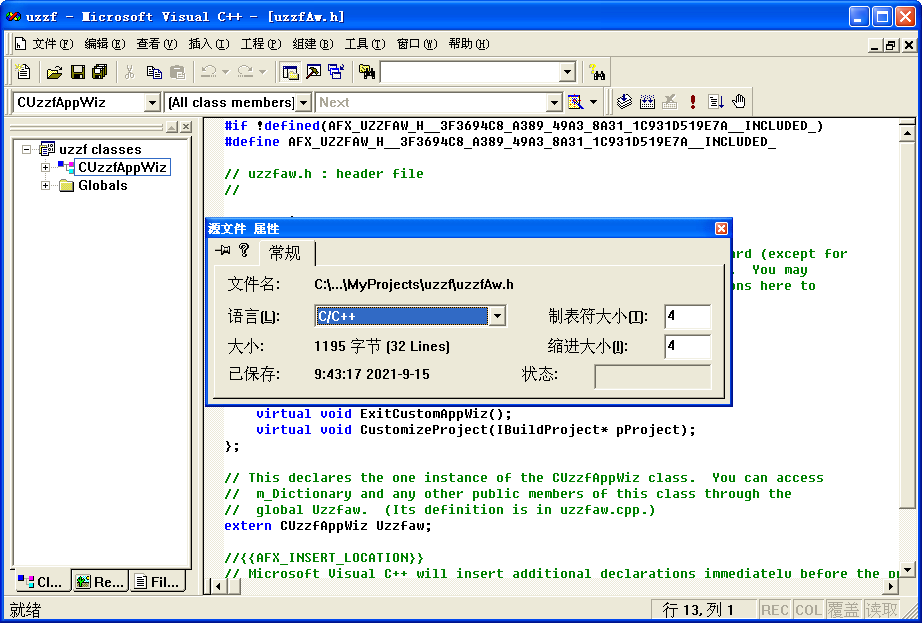The image size is (922, 623).
Task: Compile the file with the Compile icon
Action: click(624, 102)
